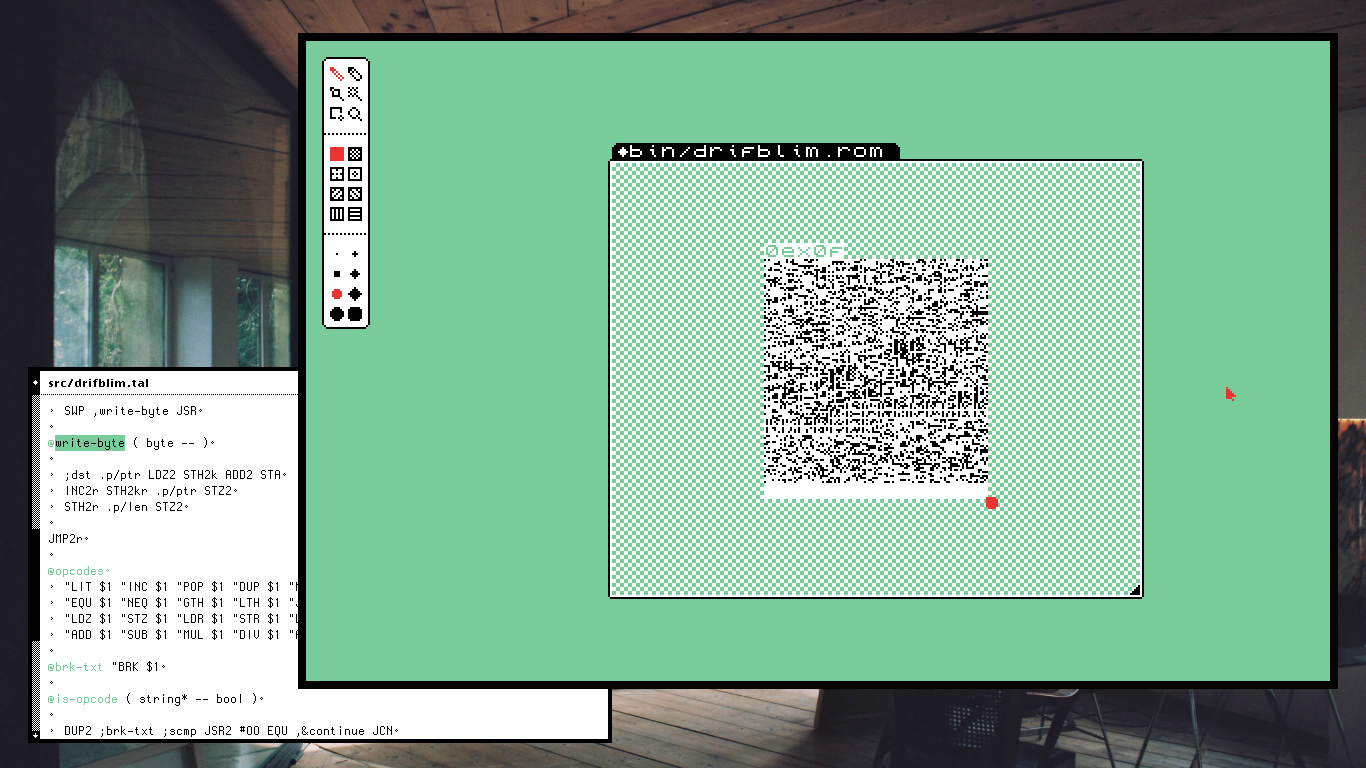This screenshot has width=1366, height=768.
Task: Click the @opcodes label in editor
Action: tap(80, 571)
